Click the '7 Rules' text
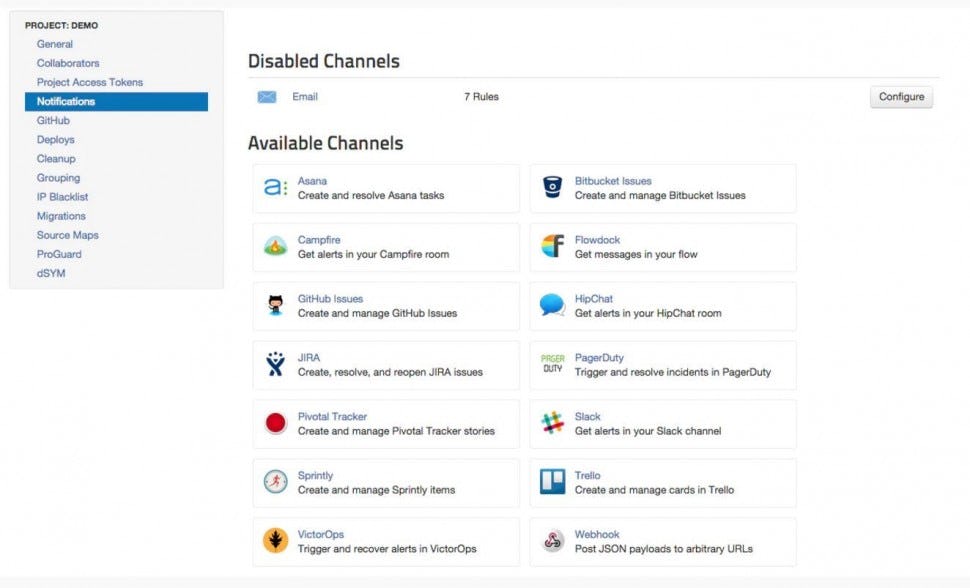Viewport: 970px width, 588px height. coord(481,97)
